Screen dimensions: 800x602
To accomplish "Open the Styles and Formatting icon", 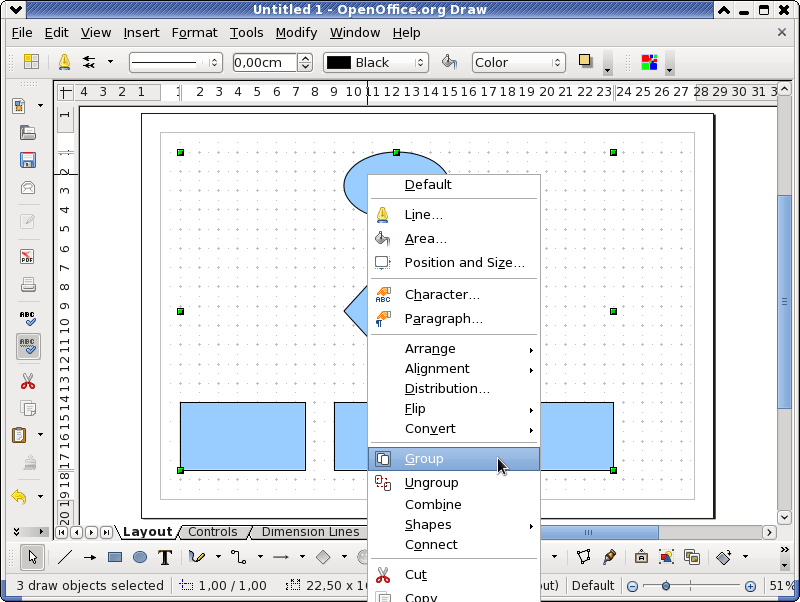I will point(31,62).
